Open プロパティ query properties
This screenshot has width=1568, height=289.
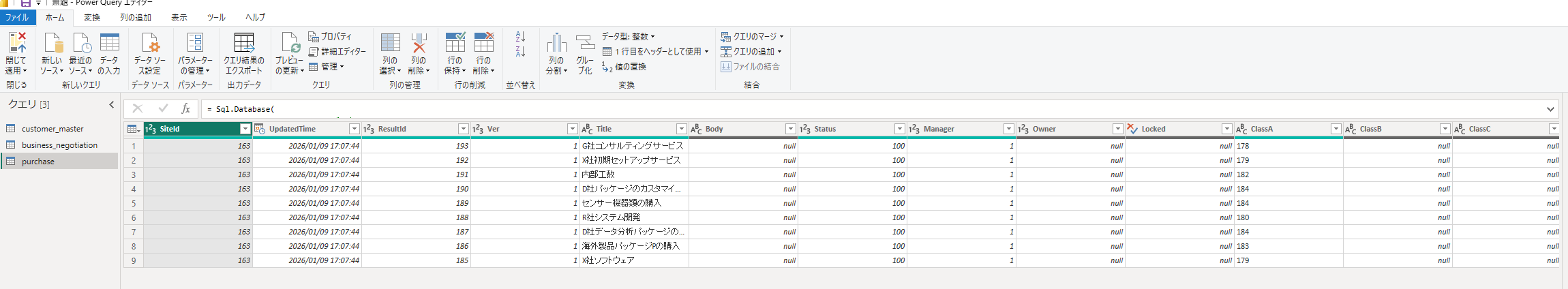coord(314,37)
